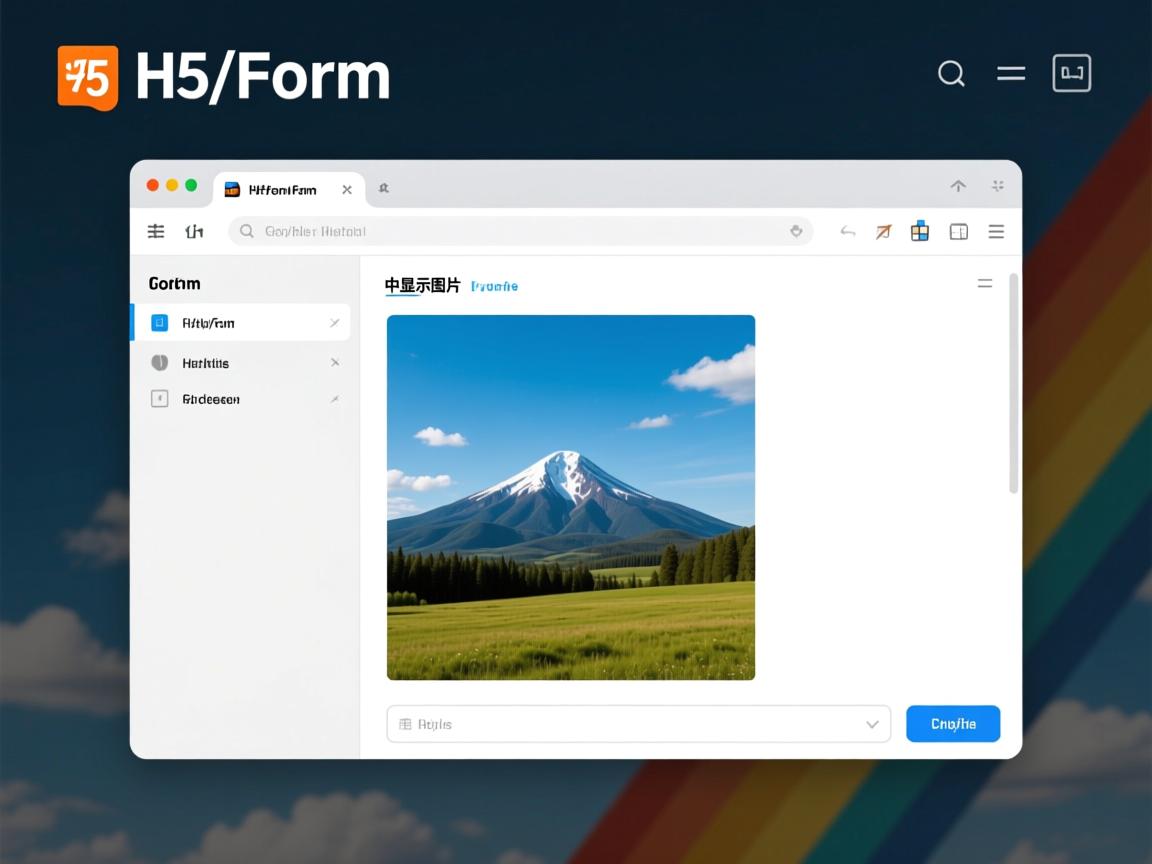Select the colorful grid extension icon
This screenshot has width=1152, height=864.
[x=920, y=231]
